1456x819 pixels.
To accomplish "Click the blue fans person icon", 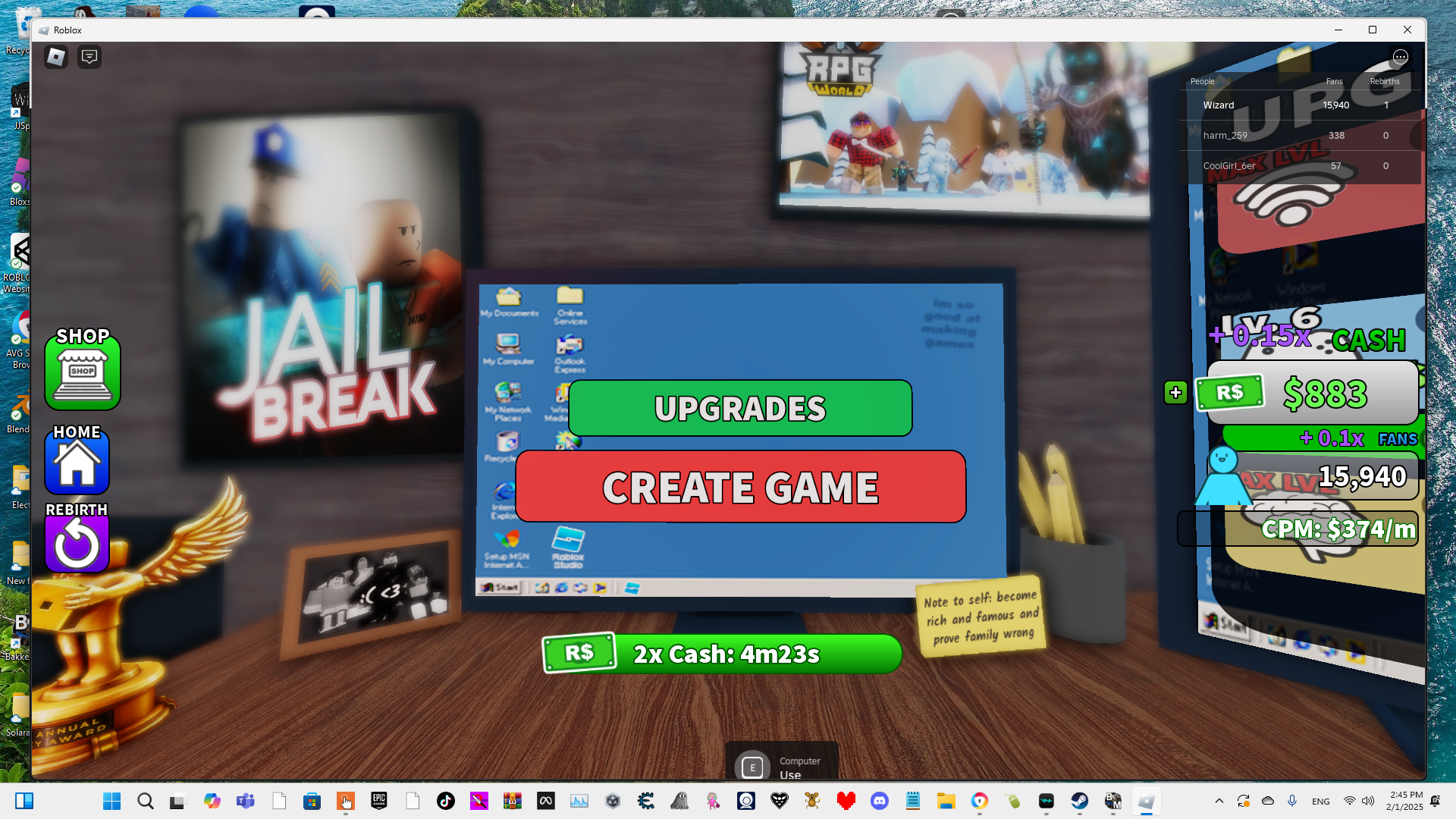I will click(x=1222, y=476).
